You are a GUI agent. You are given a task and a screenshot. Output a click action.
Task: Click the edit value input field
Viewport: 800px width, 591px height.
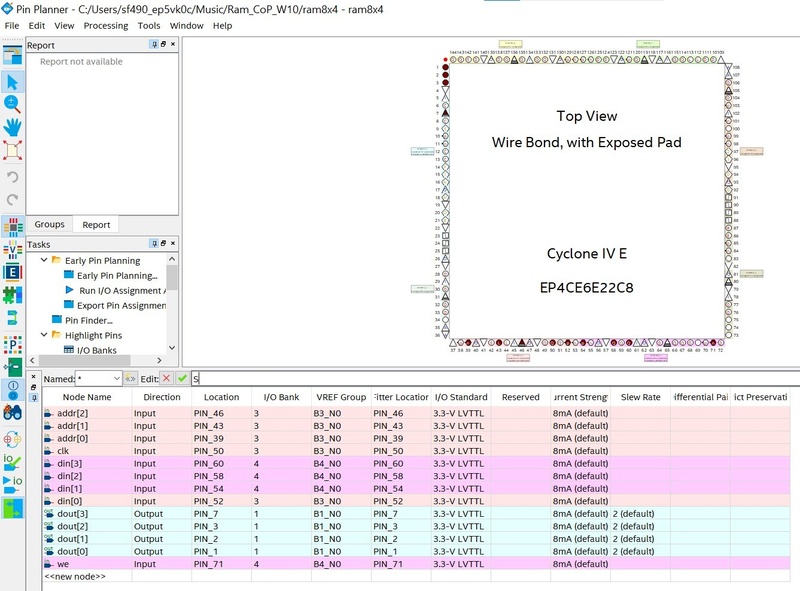(495, 379)
